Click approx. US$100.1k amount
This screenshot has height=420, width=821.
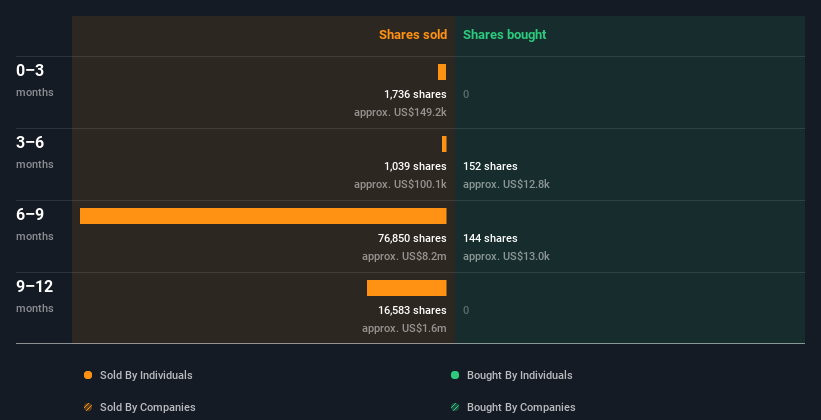pos(400,184)
